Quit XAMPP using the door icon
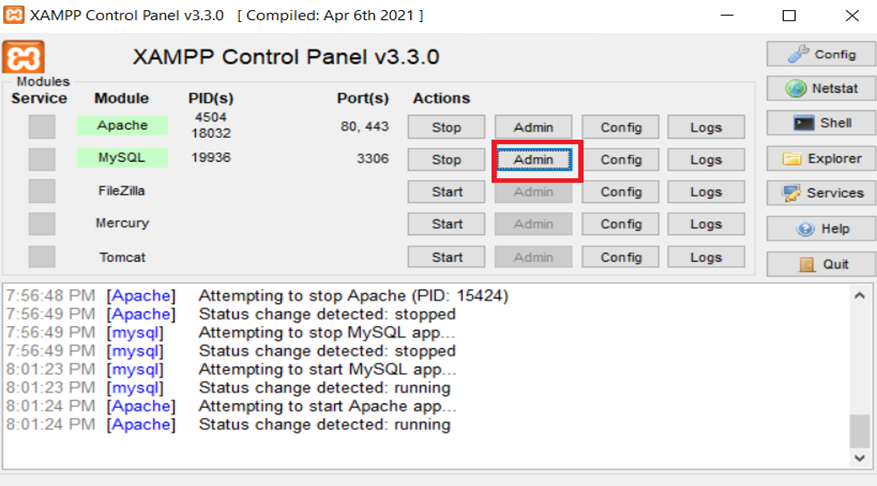 (807, 264)
